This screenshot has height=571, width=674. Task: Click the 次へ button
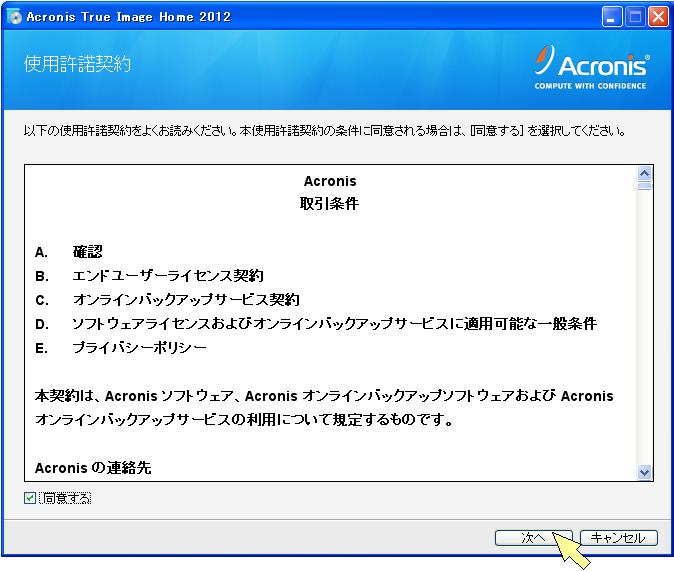(x=533, y=537)
